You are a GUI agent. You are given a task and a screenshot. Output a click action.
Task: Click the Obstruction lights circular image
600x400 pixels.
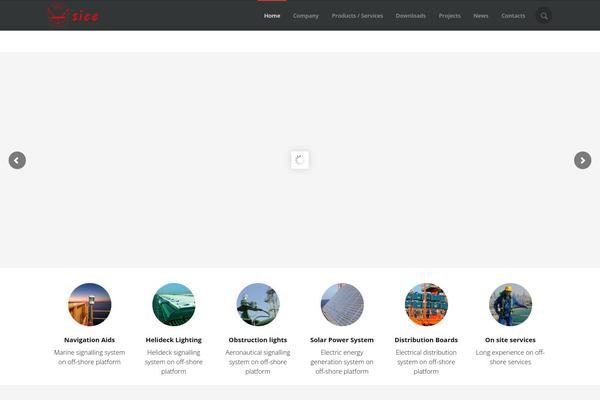pos(258,305)
